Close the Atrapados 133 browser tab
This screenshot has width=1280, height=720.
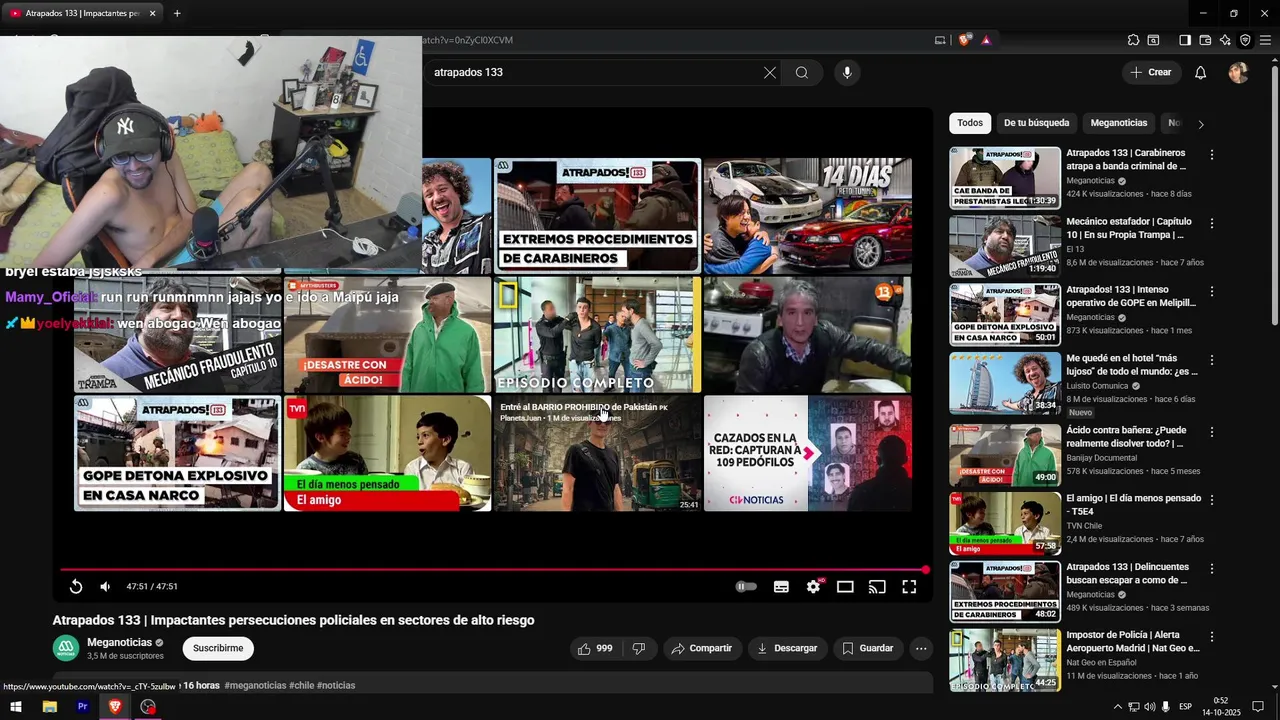click(x=152, y=13)
